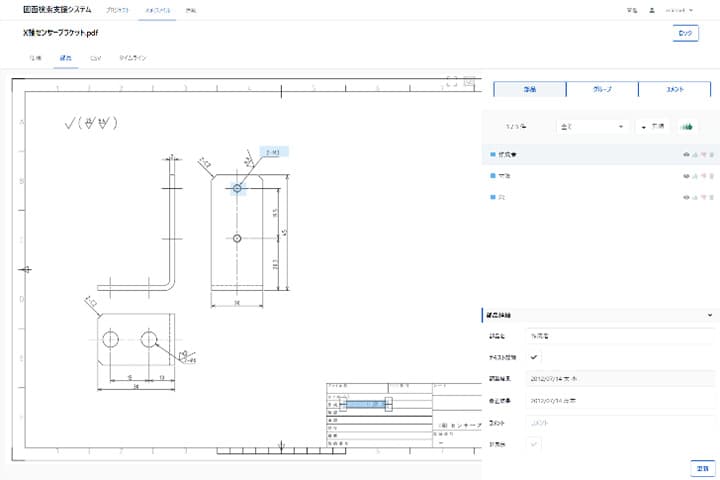The height and width of the screenshot is (480, 720).
Task: Select the highlighted title block cell
Action: click(366, 404)
